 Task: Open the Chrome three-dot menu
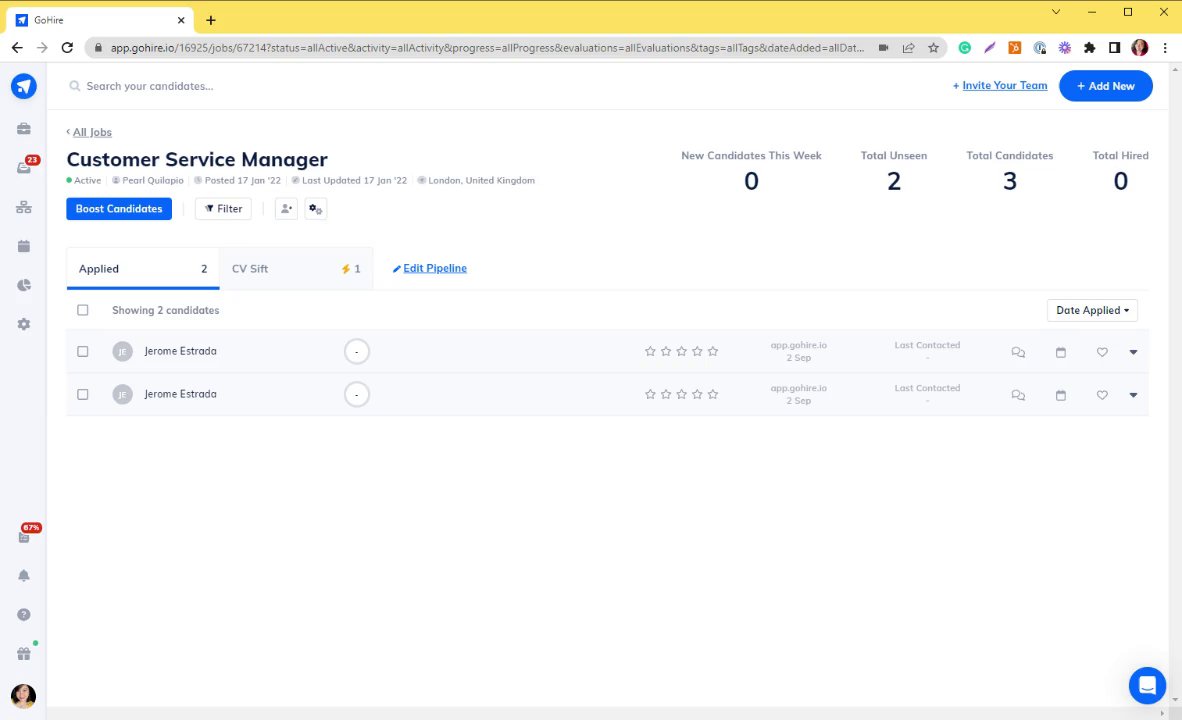pos(1165,47)
